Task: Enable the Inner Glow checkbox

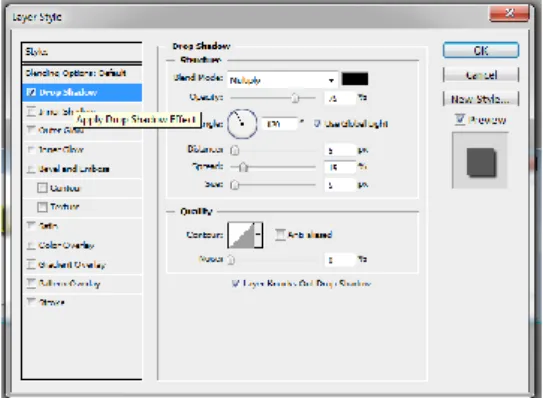Action: pyautogui.click(x=31, y=150)
